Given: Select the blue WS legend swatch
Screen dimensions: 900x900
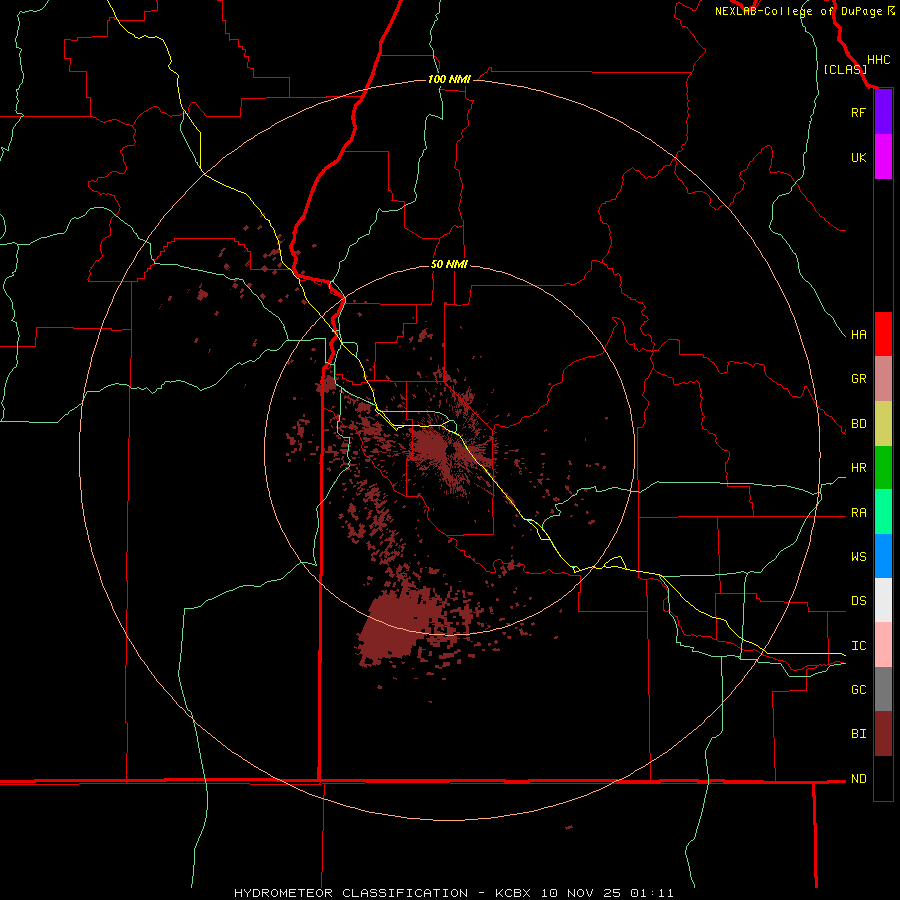Looking at the screenshot, I should click(883, 556).
